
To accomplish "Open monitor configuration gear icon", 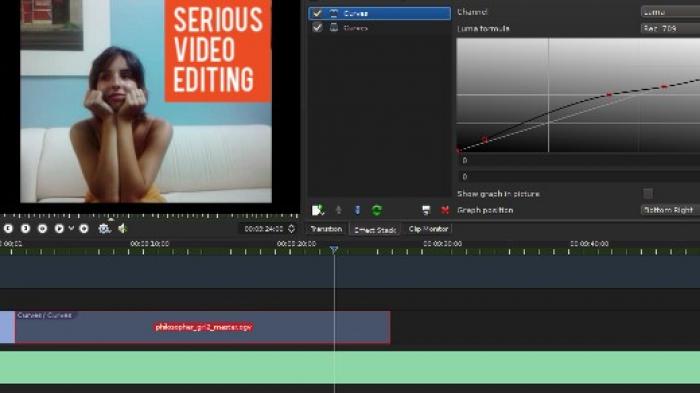I will [104, 229].
